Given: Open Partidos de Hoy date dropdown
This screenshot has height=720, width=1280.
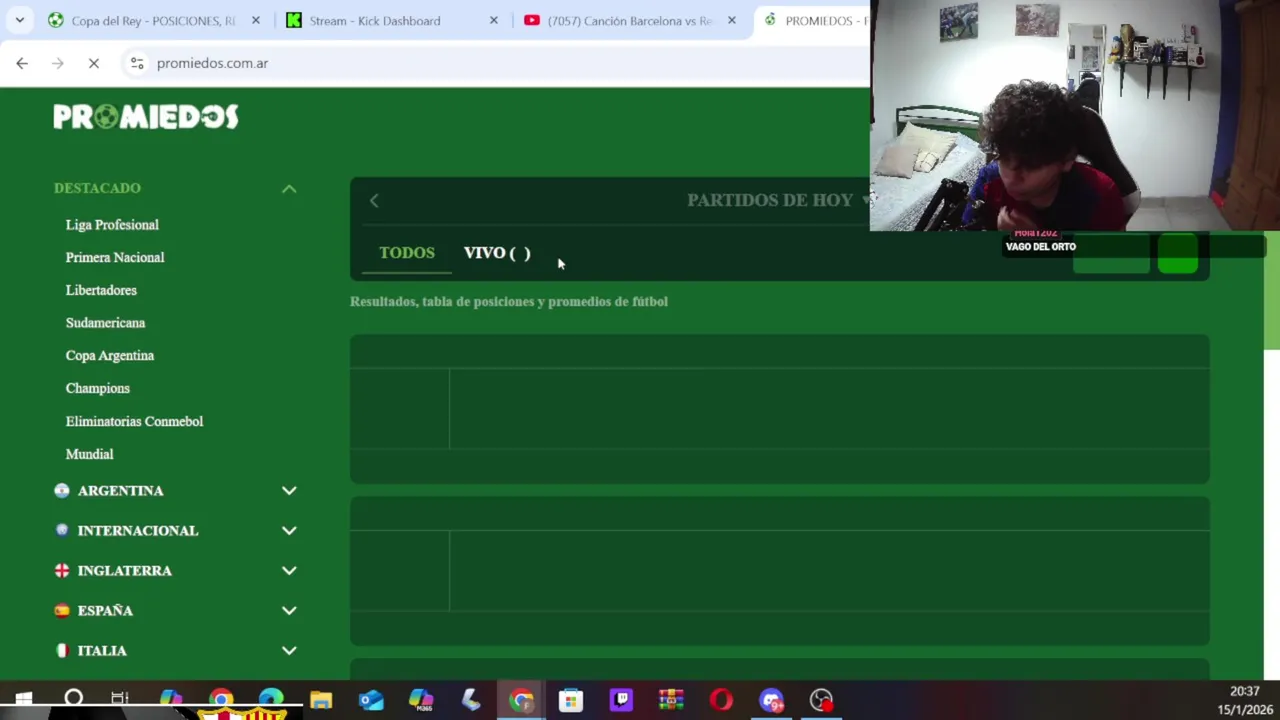Looking at the screenshot, I should coord(777,200).
